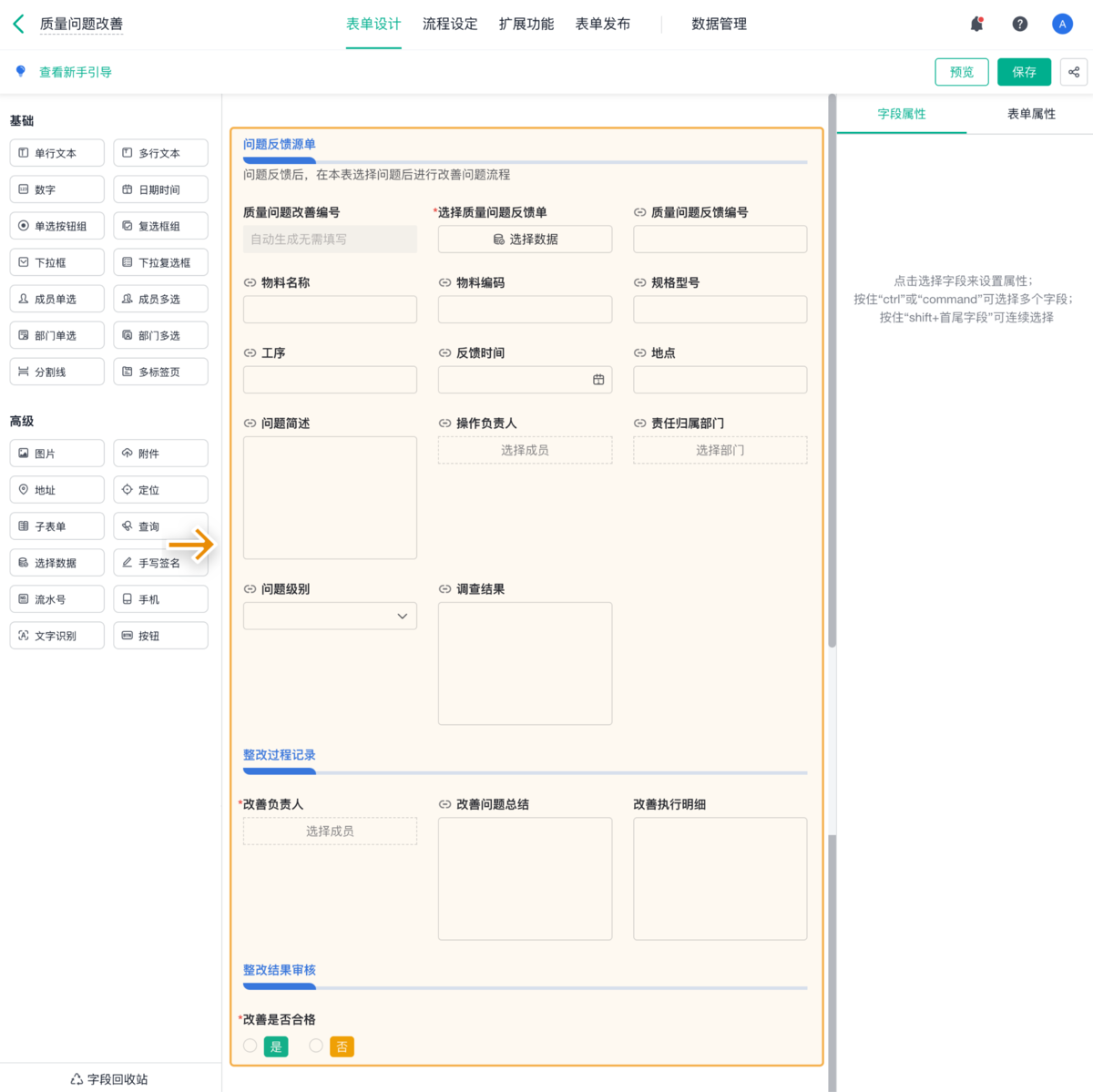1093x1092 pixels.
Task: Switch to the 表单属性 panel tab
Action: tap(1031, 114)
